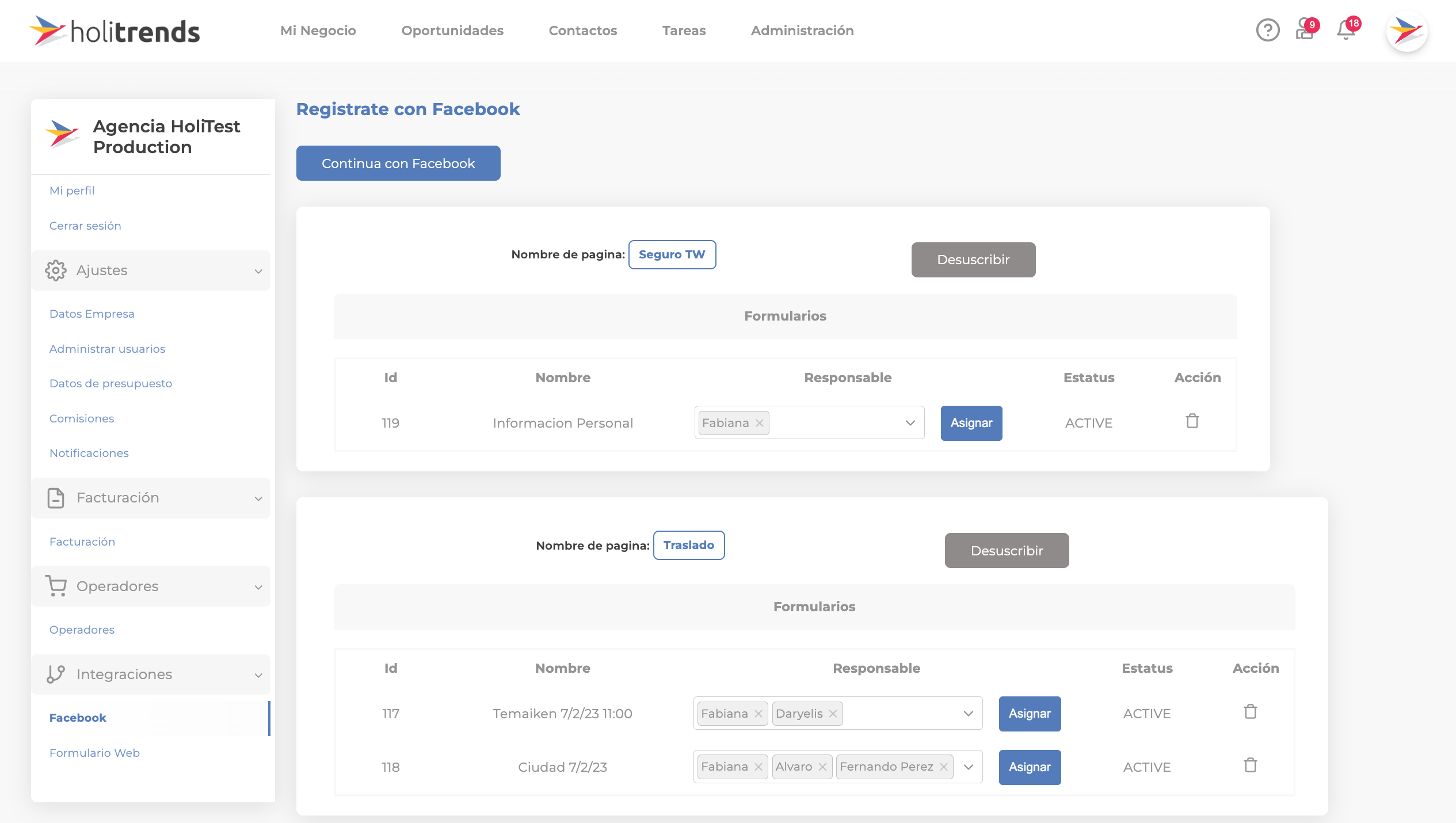This screenshot has height=823, width=1456.
Task: Click Desuscribir for Traslado page
Action: click(x=1007, y=551)
